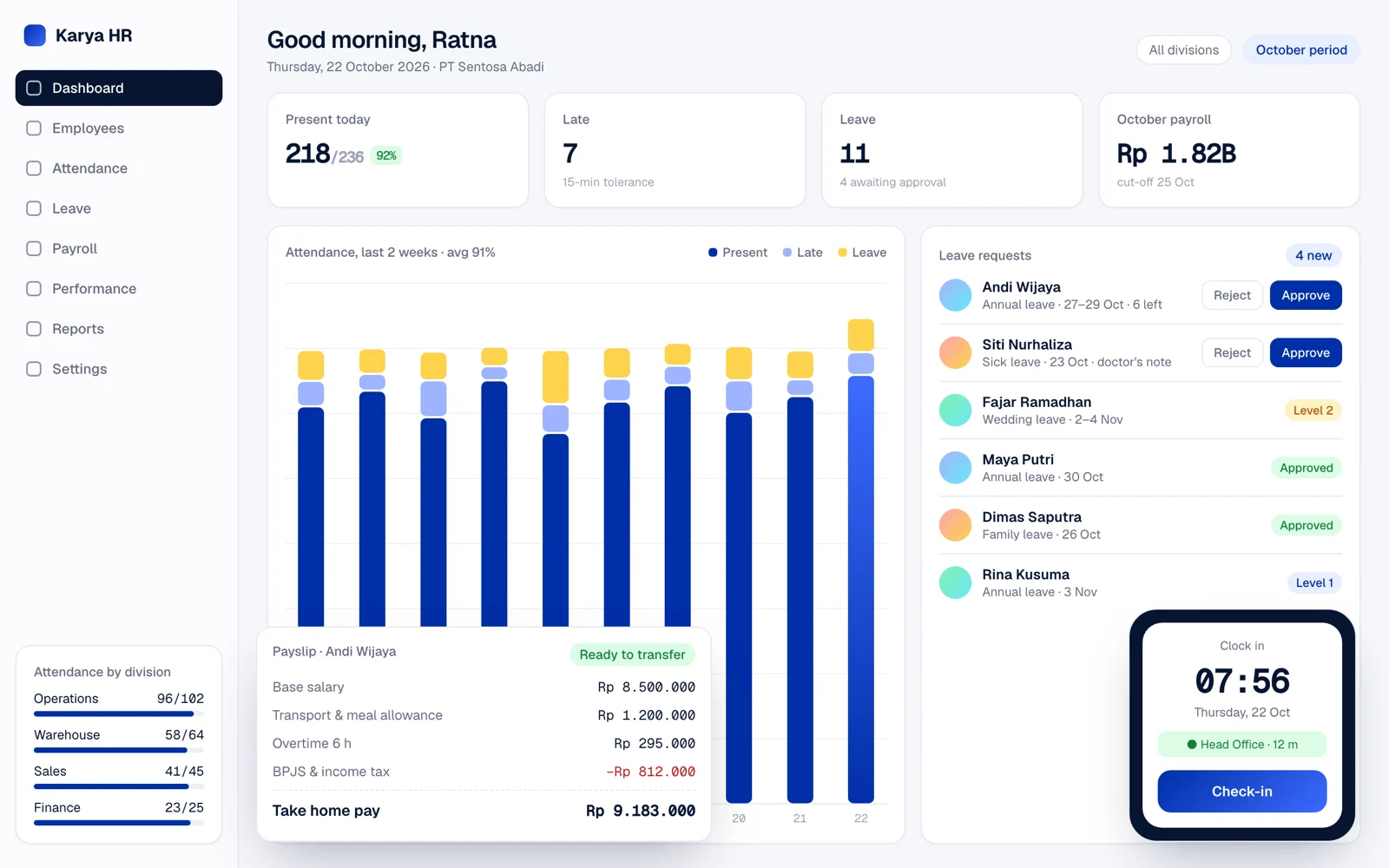Click Dimas Saputra's Approved badge

click(x=1306, y=525)
